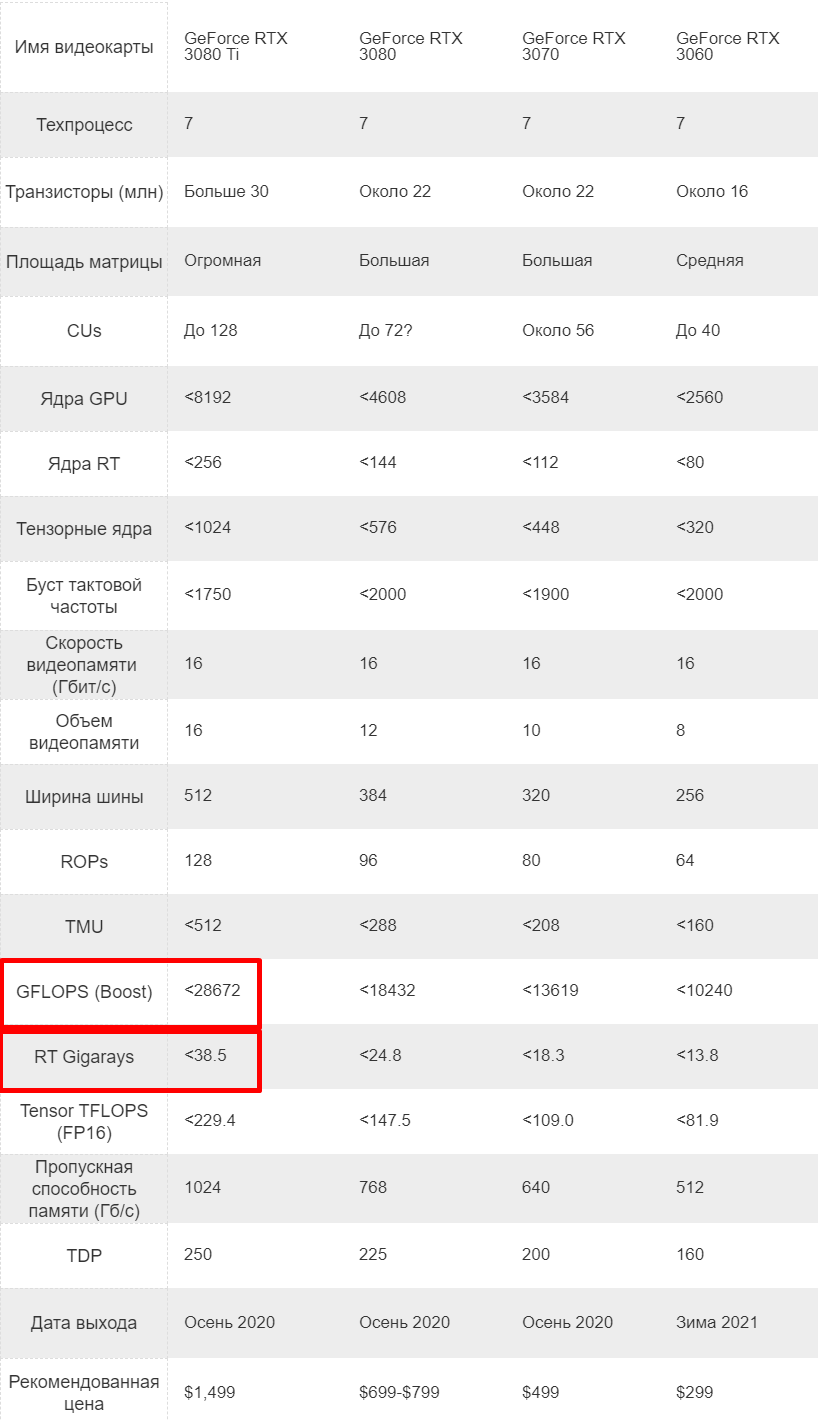Select the "RT Gigarays" row label
Viewport: 823px width, 1421px height.
coord(84,1057)
